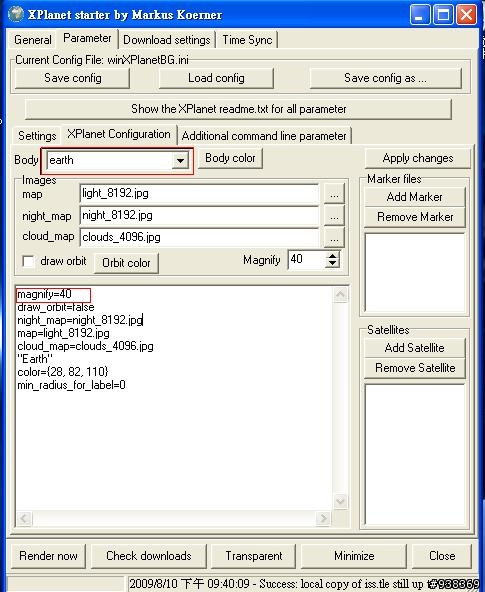Click the Save config button
Viewport: 485px width, 592px height.
point(72,78)
